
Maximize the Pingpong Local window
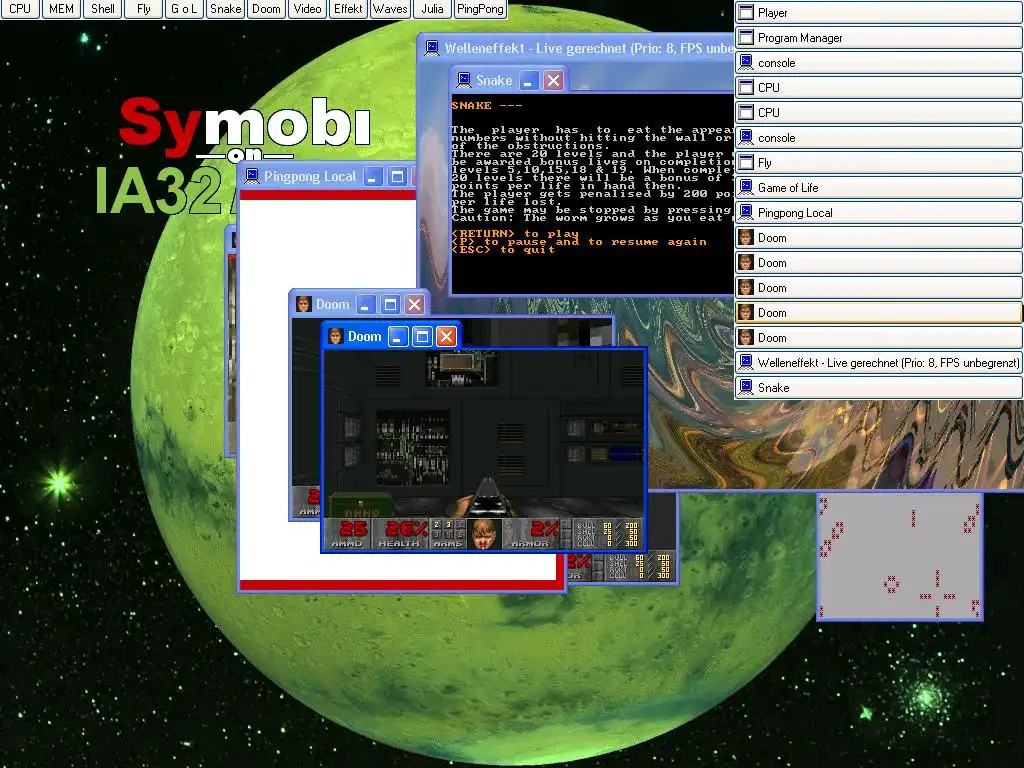coord(397,176)
